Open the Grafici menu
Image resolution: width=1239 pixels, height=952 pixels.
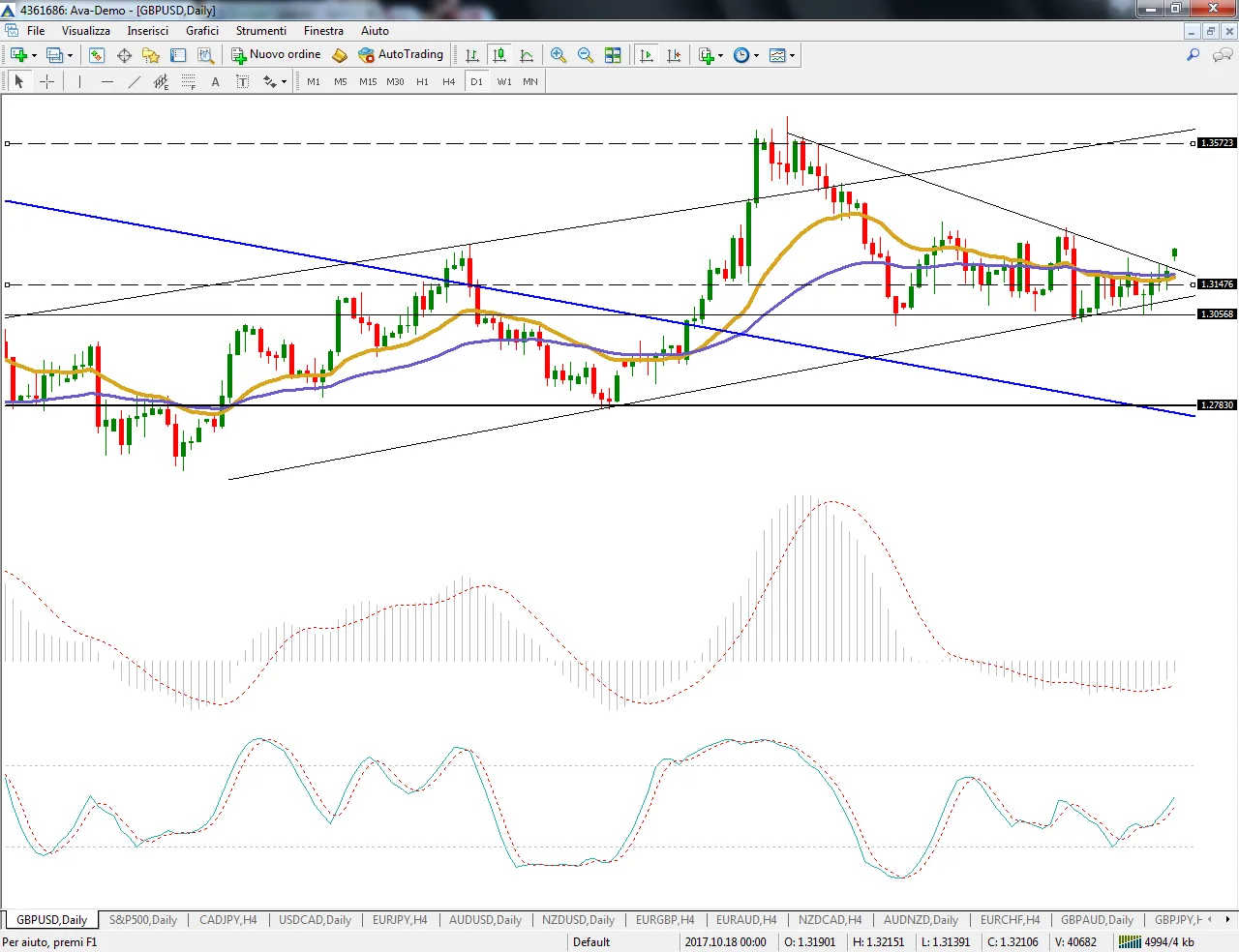click(202, 31)
